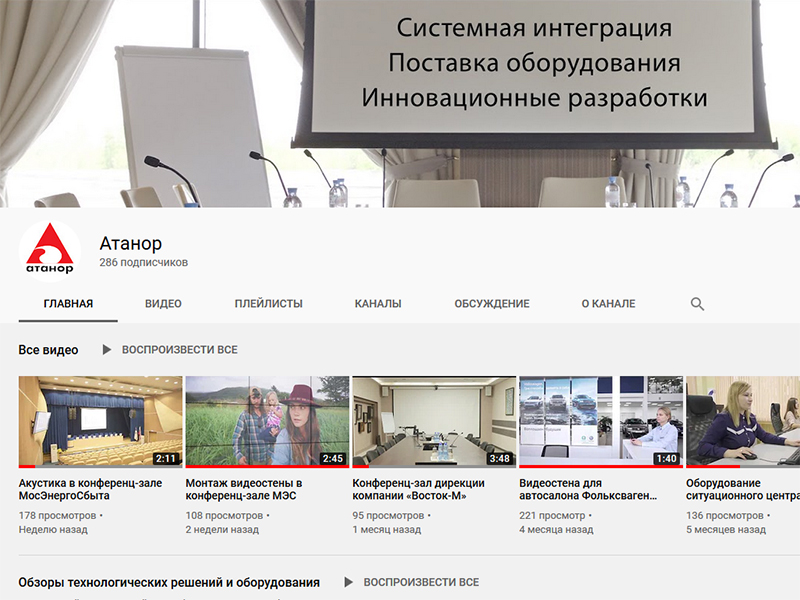Click play triangle beside Обзоры технологических решений

tap(348, 582)
